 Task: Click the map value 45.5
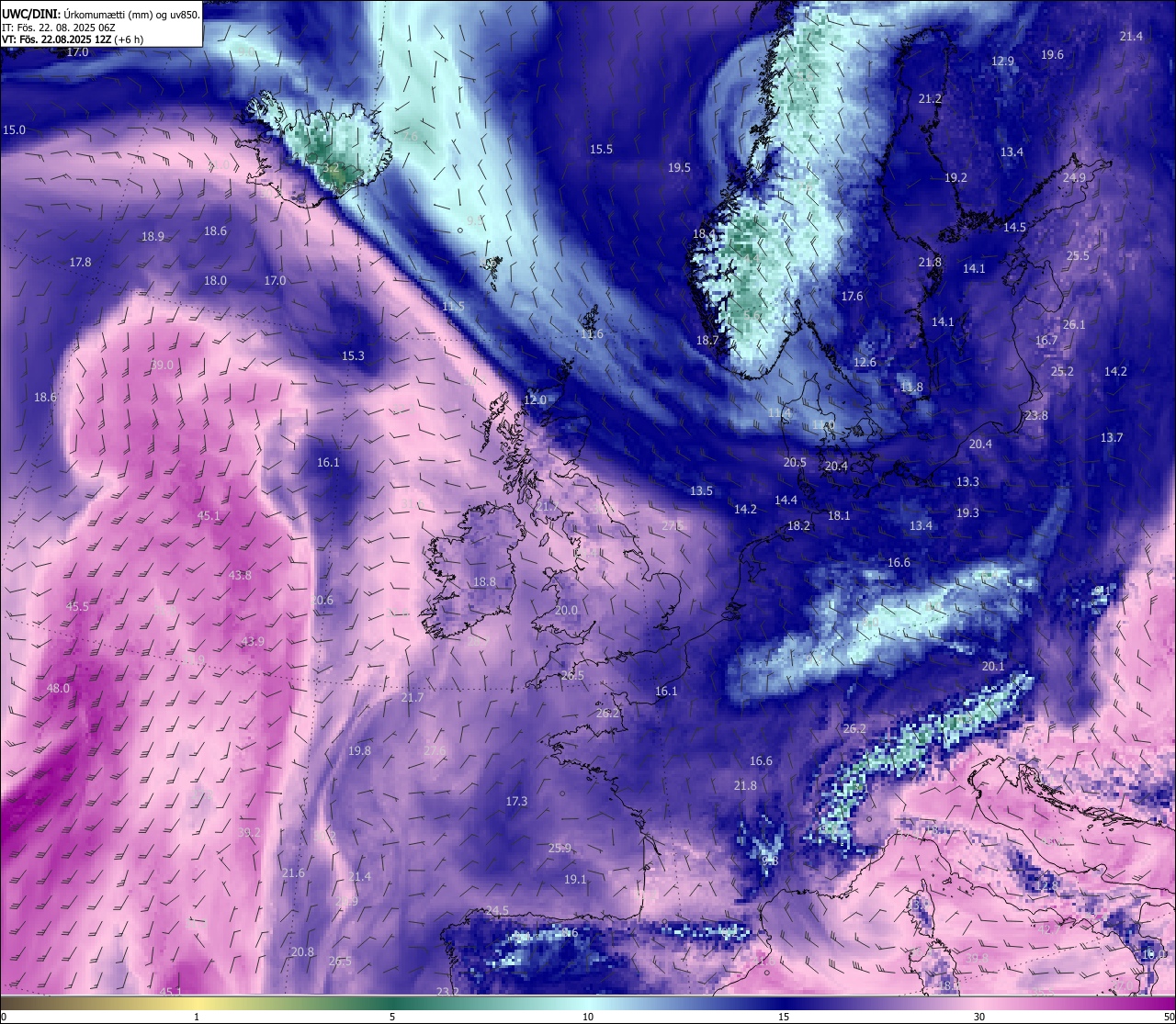click(x=77, y=607)
